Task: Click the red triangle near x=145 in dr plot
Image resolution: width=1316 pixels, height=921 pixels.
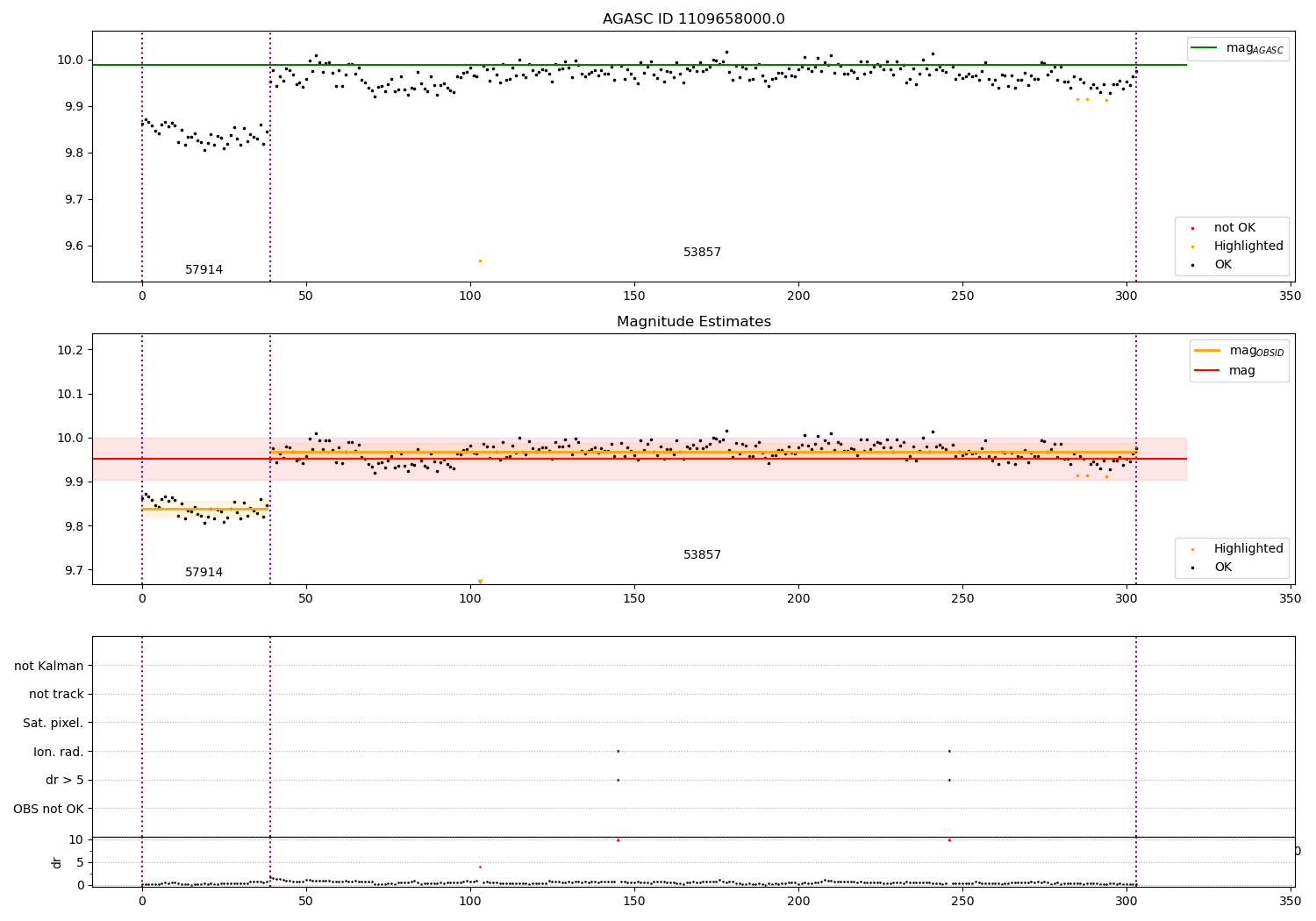Action: [618, 839]
